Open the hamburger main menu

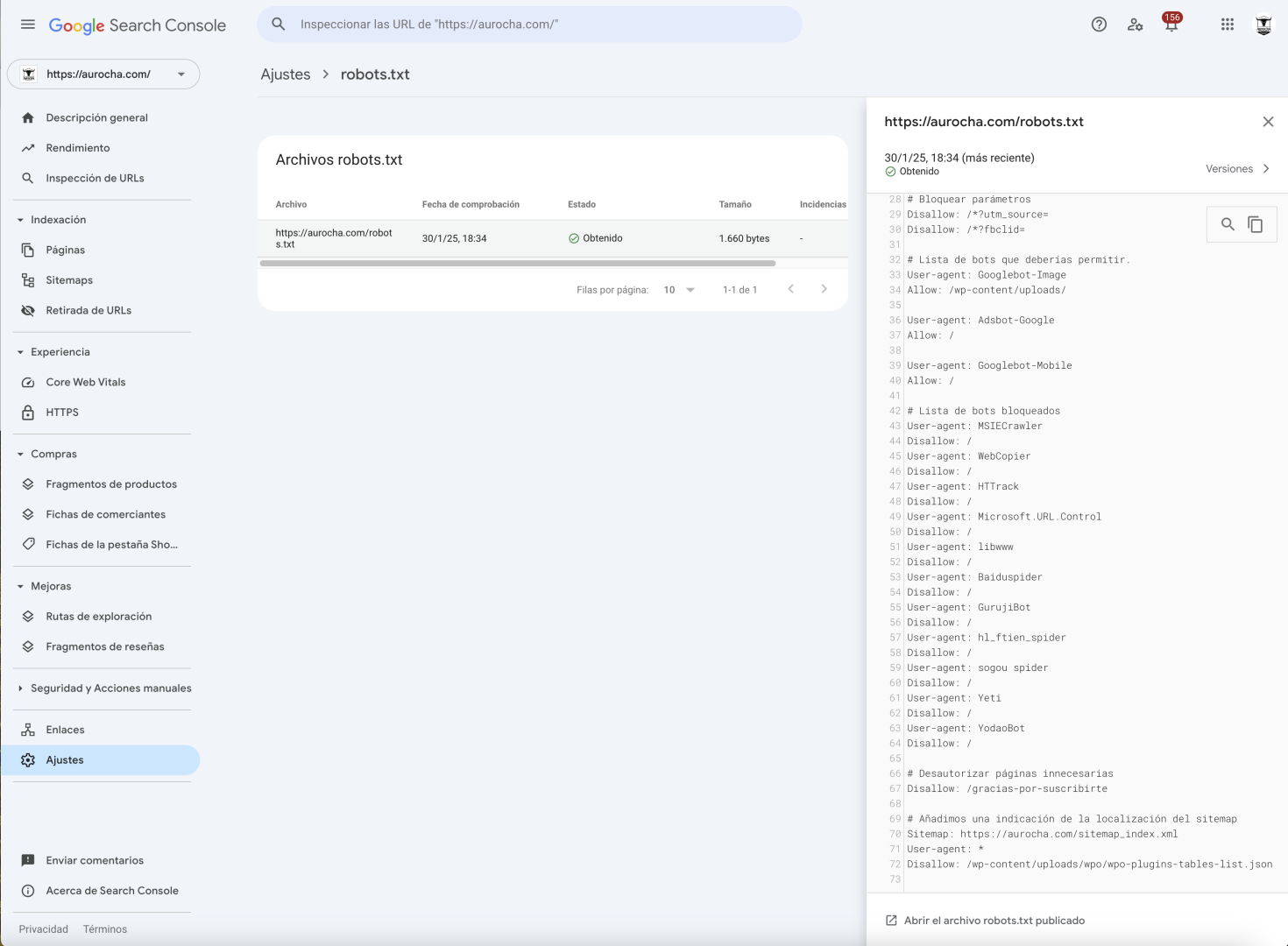tap(28, 25)
